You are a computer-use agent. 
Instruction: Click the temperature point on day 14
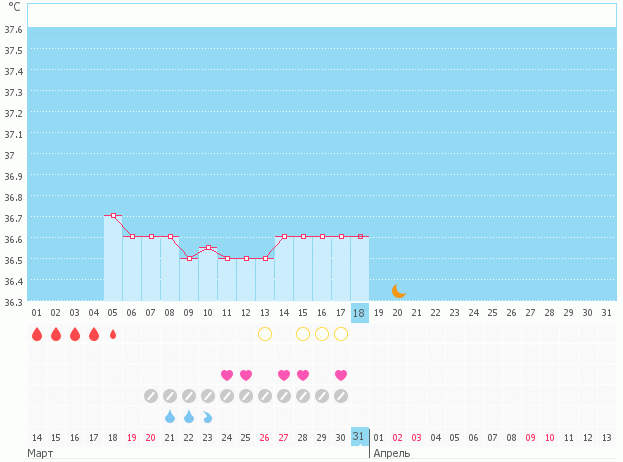click(284, 236)
